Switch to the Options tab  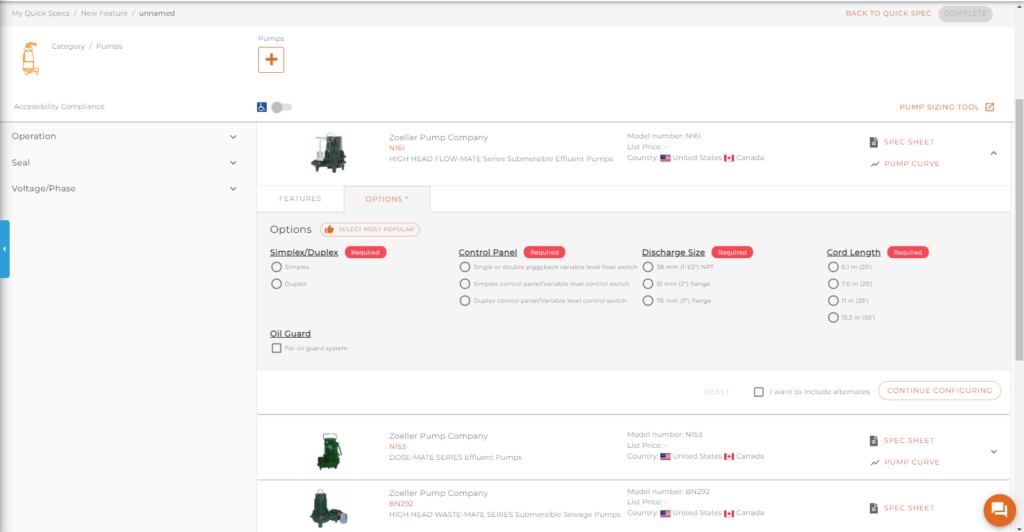(387, 199)
